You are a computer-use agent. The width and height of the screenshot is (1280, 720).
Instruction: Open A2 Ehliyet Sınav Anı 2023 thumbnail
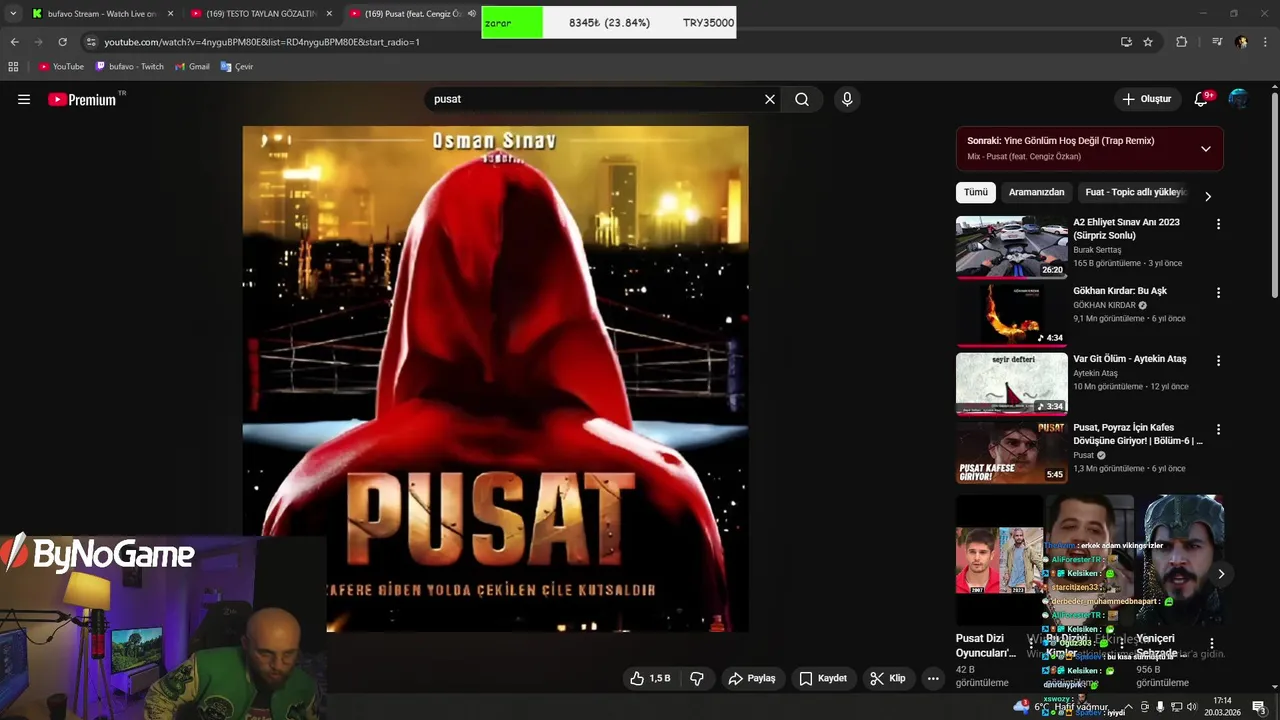pyautogui.click(x=1011, y=247)
